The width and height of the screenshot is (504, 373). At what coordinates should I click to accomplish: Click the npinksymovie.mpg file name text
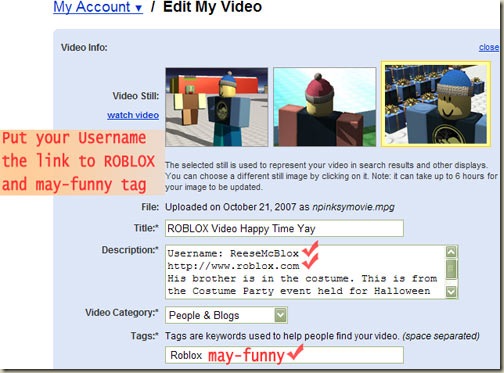coord(353,207)
